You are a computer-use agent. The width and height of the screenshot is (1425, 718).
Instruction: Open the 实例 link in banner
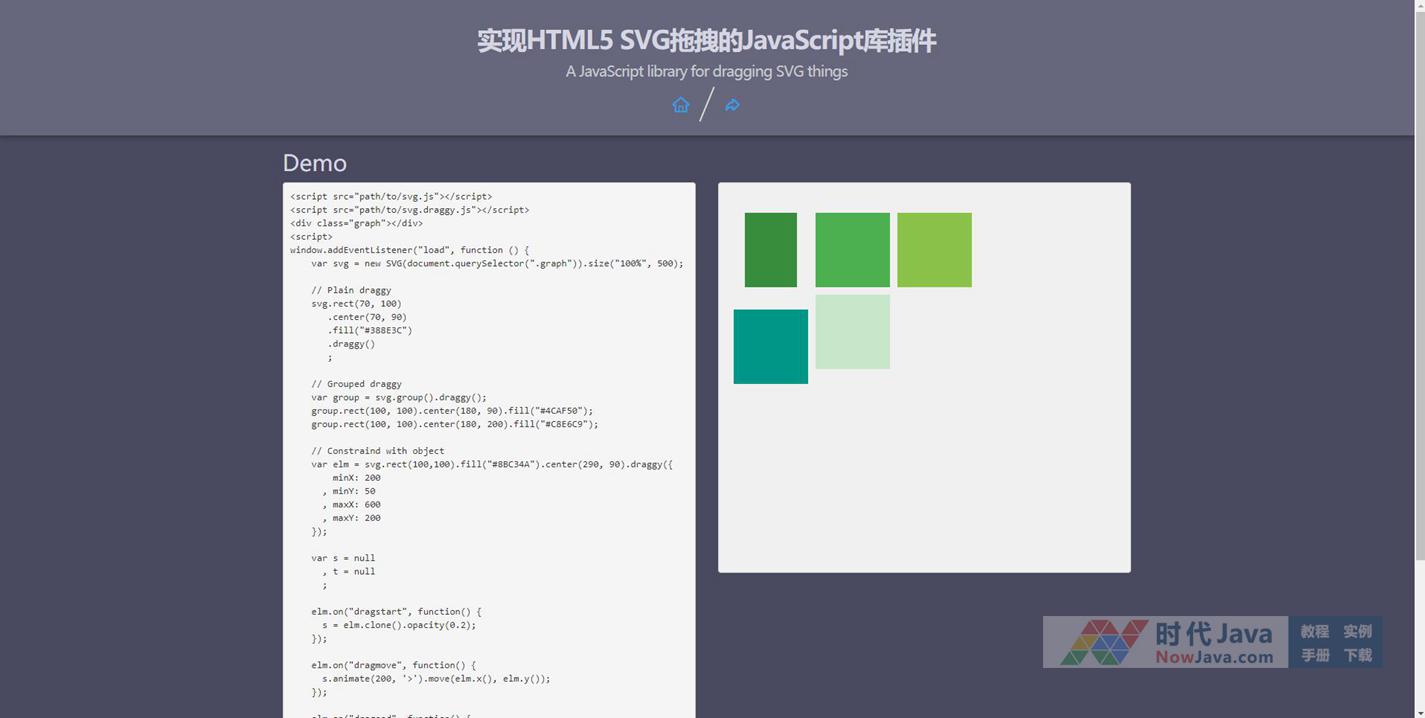(x=1357, y=631)
